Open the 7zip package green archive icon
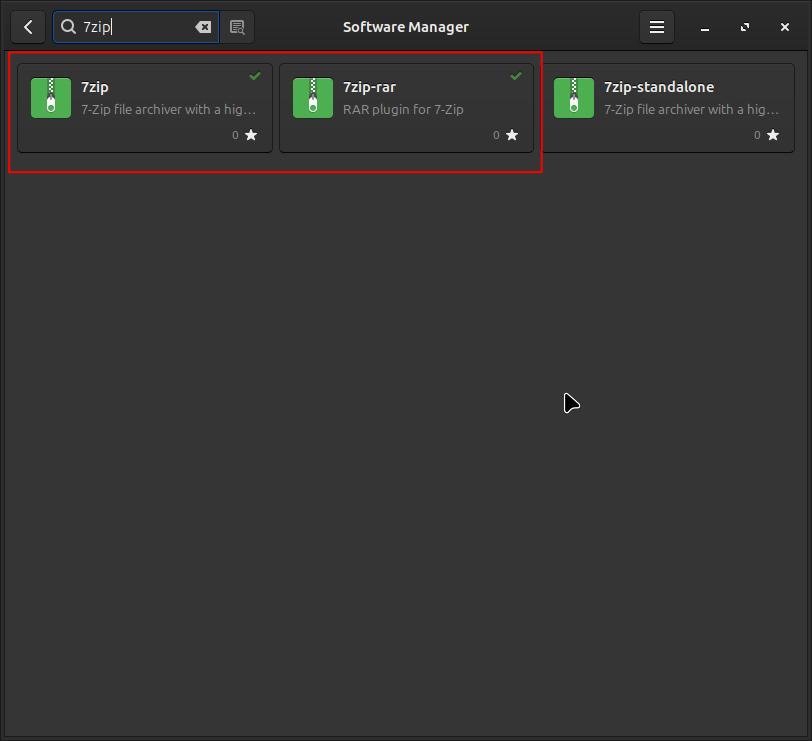 tap(51, 98)
